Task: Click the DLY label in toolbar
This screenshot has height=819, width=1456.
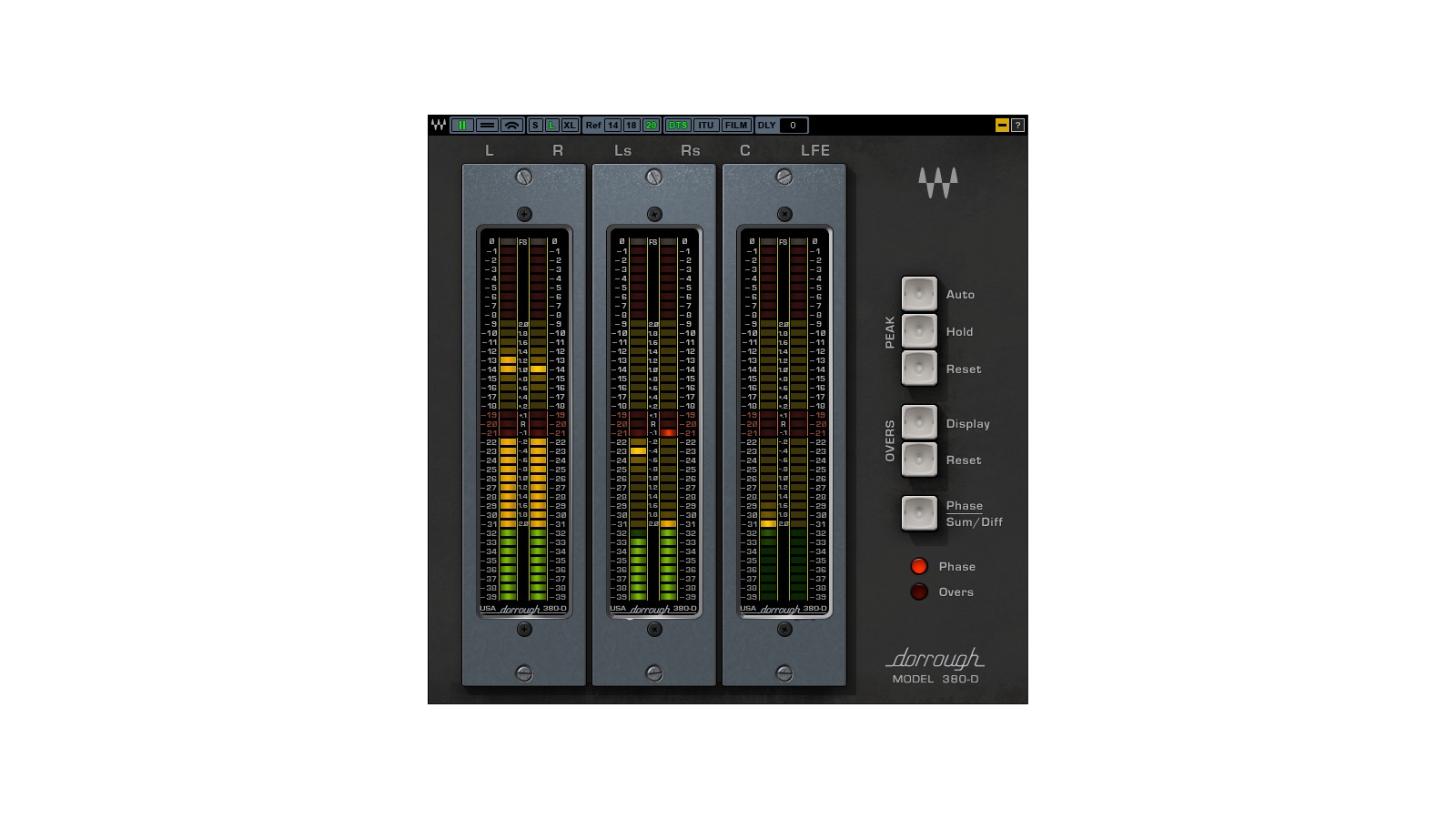Action: [766, 126]
